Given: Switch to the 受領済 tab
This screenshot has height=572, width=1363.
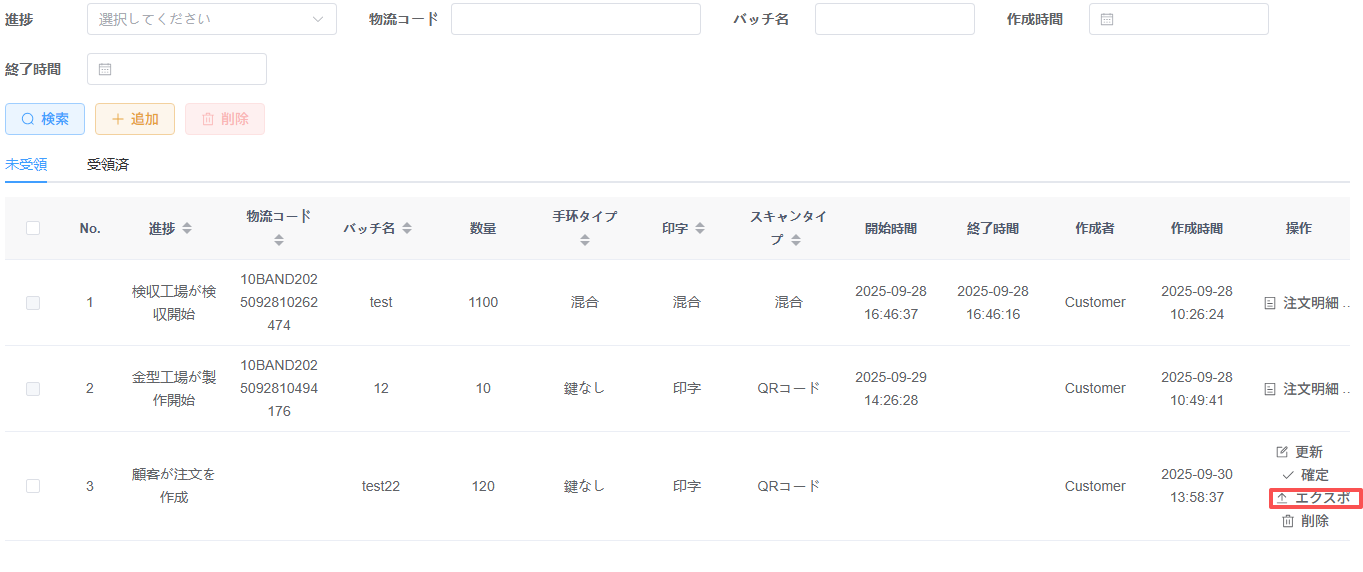Looking at the screenshot, I should [x=108, y=165].
